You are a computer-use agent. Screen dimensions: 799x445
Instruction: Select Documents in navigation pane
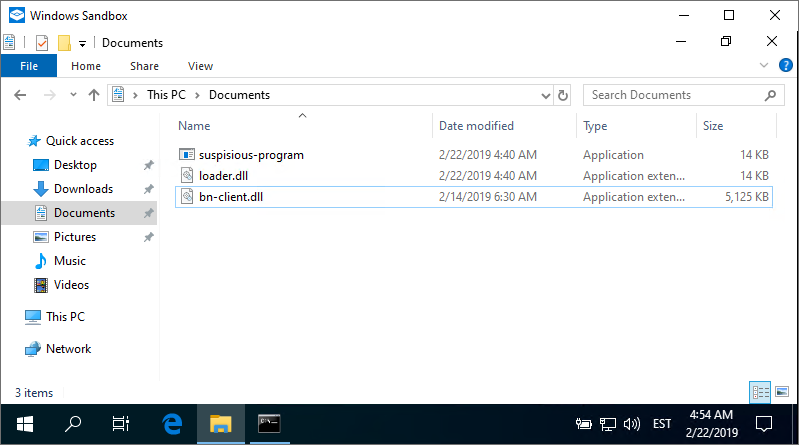click(79, 213)
